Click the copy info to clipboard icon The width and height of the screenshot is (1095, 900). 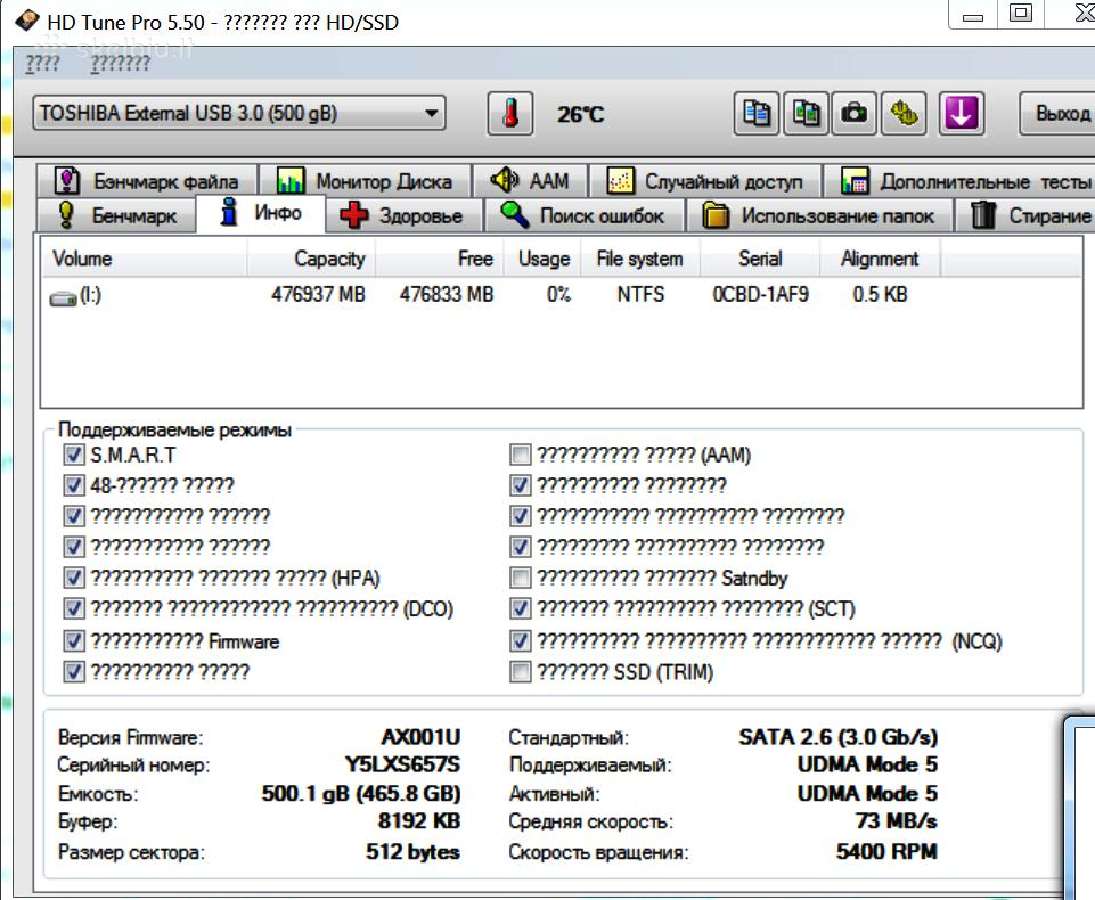(x=756, y=113)
